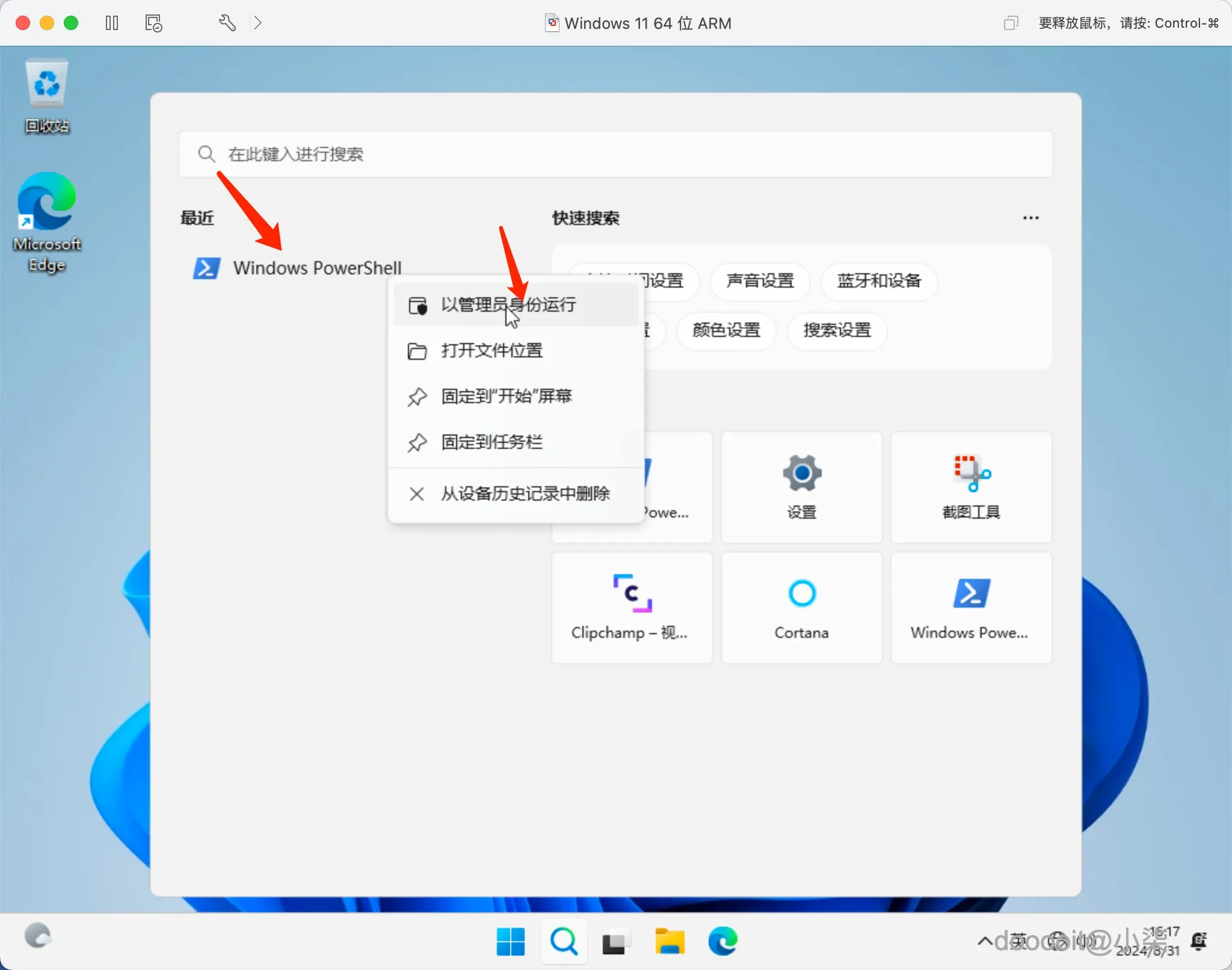The image size is (1232, 970).
Task: Click the 声音设置 quick search button
Action: pos(759,282)
